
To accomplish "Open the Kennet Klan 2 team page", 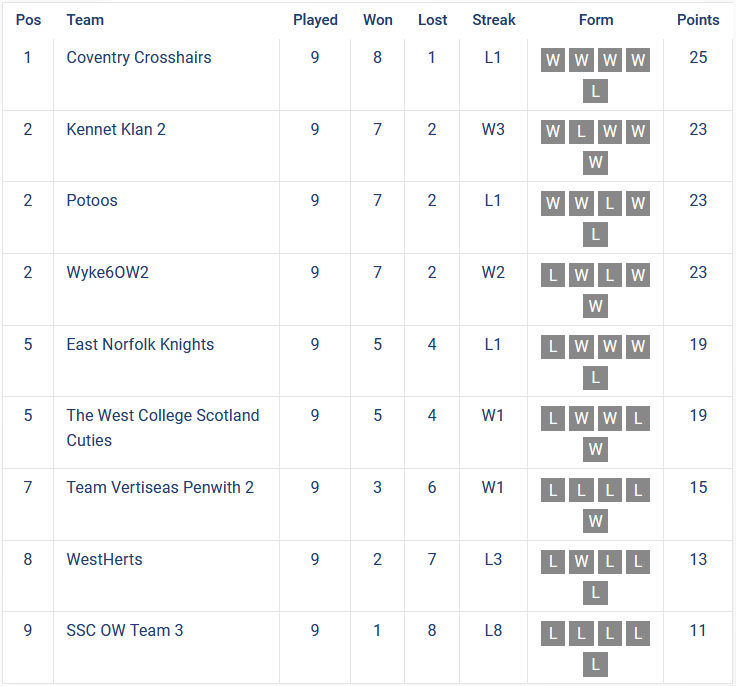I will (x=116, y=129).
